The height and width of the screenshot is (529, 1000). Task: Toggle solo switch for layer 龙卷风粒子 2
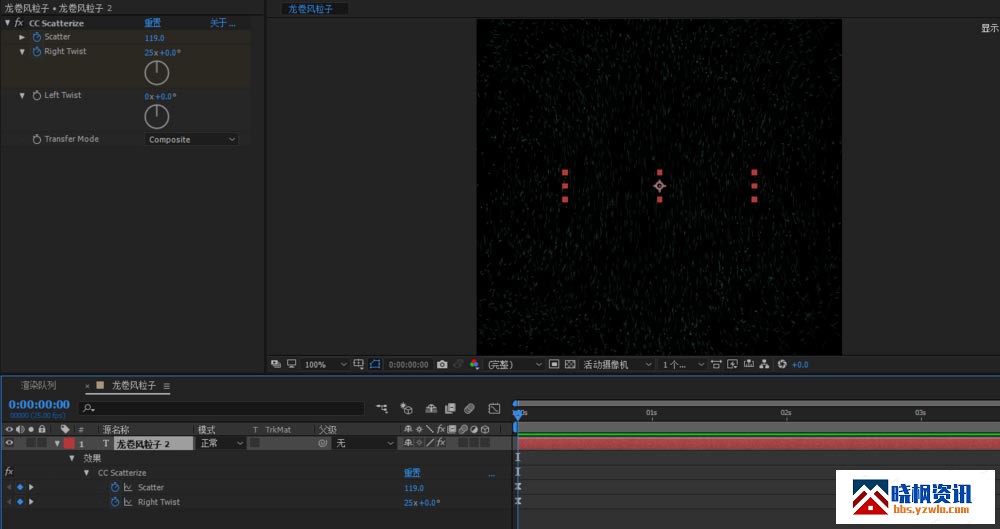31,443
